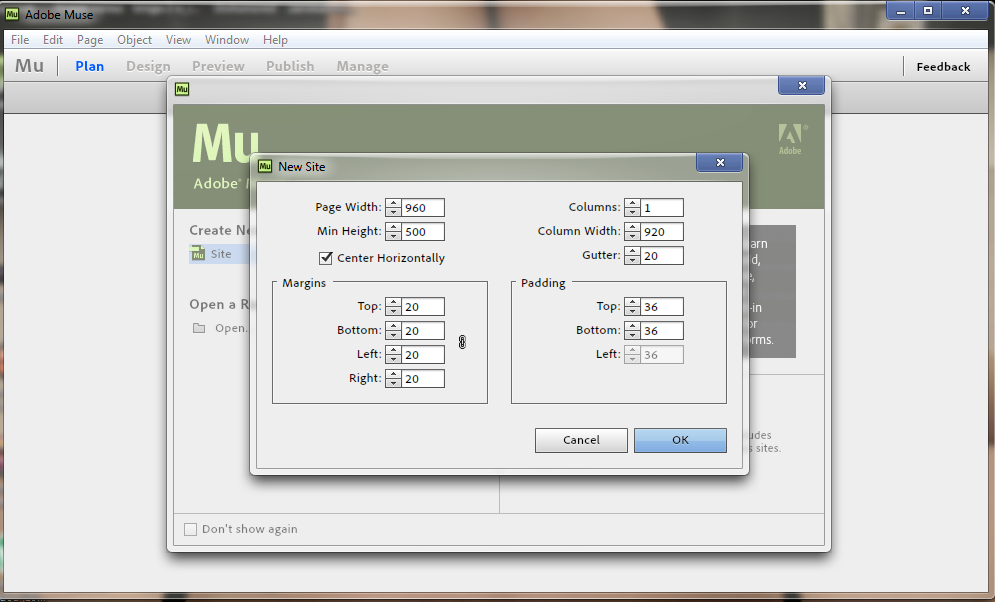Click the Margins Right stepper arrows
Screen dimensions: 995x602
[393, 379]
